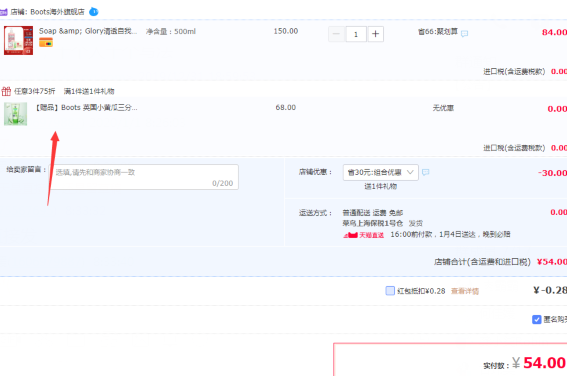The height and width of the screenshot is (376, 567).
Task: View Boots cucumber gift thumbnail
Action: [16, 114]
